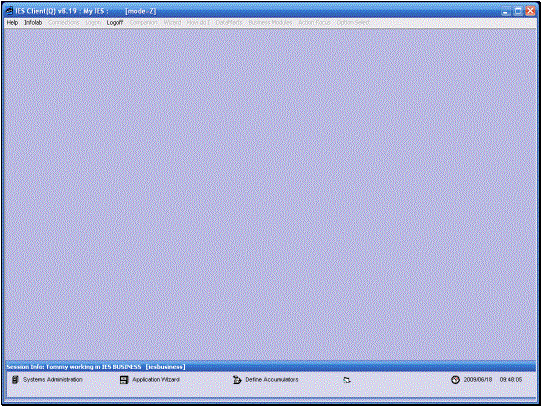Screen dimensions: 541x406
Task: Click the greyed Companion menu item
Action: click(144, 22)
